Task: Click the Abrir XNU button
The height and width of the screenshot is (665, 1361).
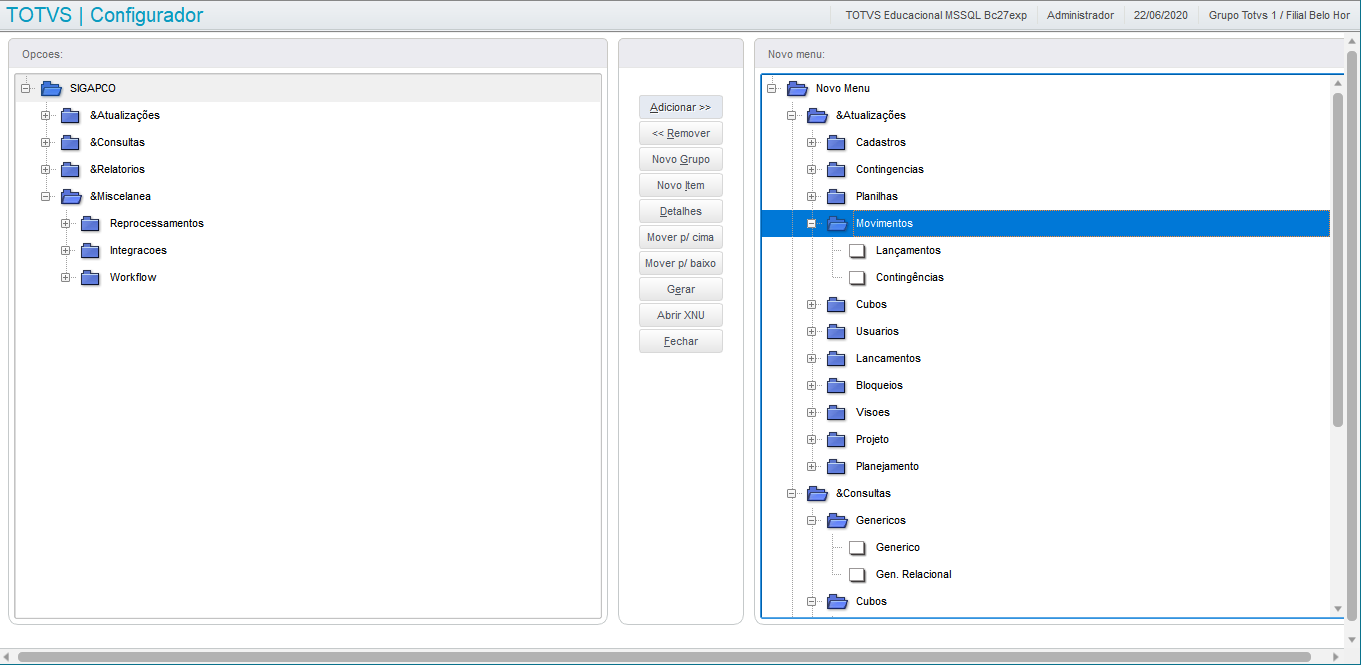Action: click(681, 315)
